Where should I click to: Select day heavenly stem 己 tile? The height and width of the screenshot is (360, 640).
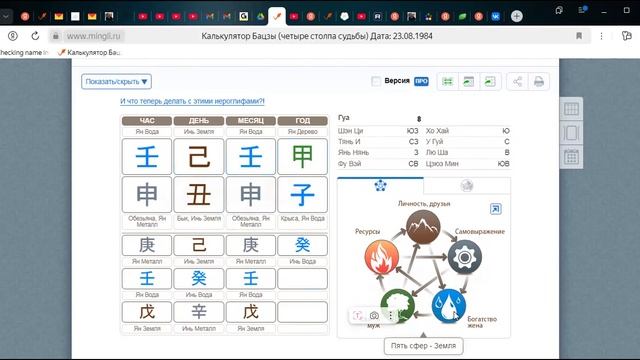tap(199, 156)
